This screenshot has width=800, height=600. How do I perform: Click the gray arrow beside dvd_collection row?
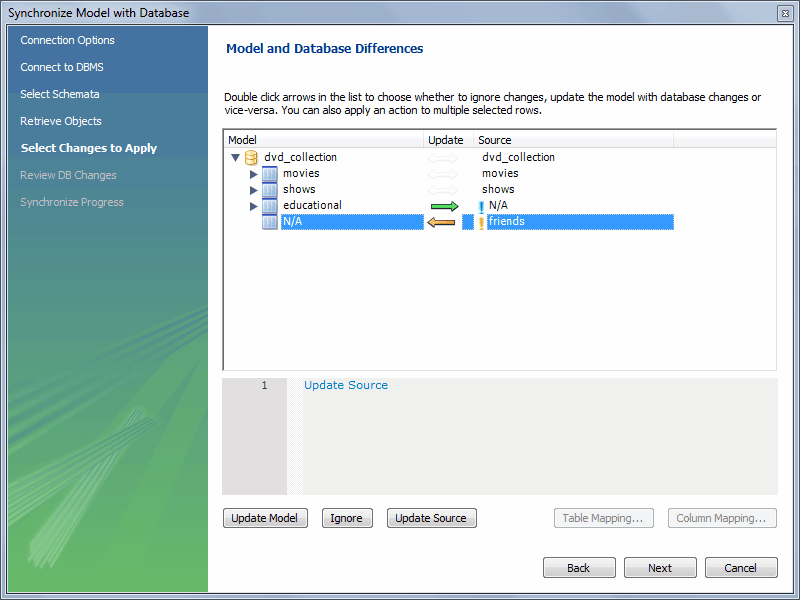pyautogui.click(x=444, y=157)
